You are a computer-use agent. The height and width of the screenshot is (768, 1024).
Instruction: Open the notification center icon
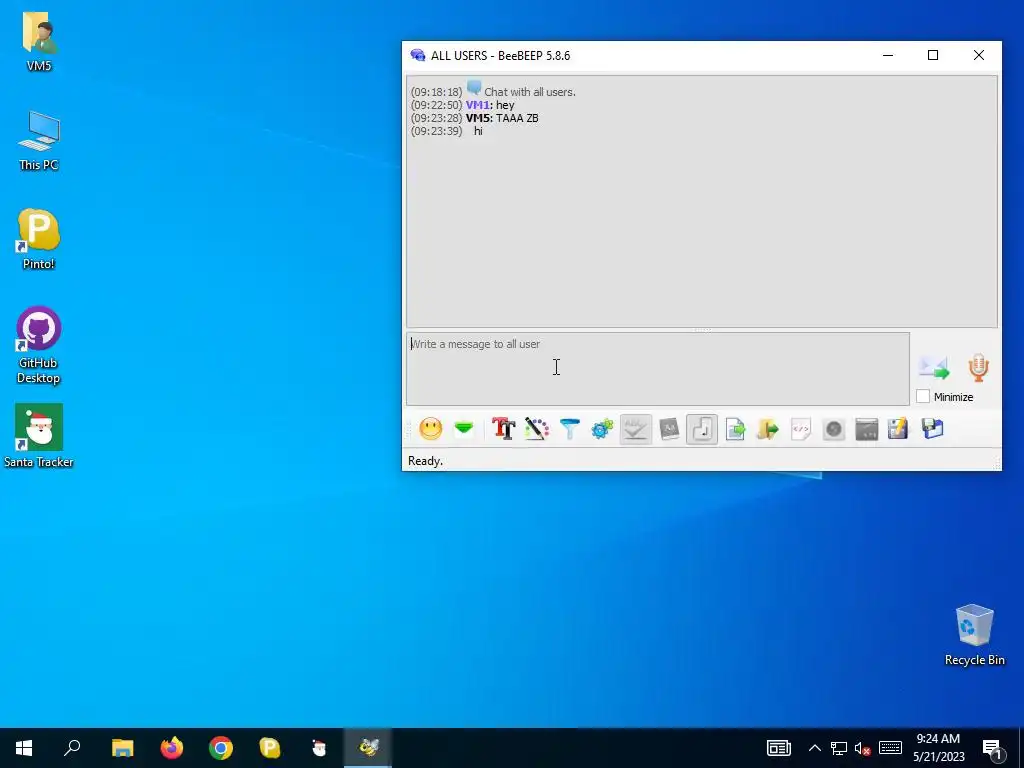(x=992, y=749)
